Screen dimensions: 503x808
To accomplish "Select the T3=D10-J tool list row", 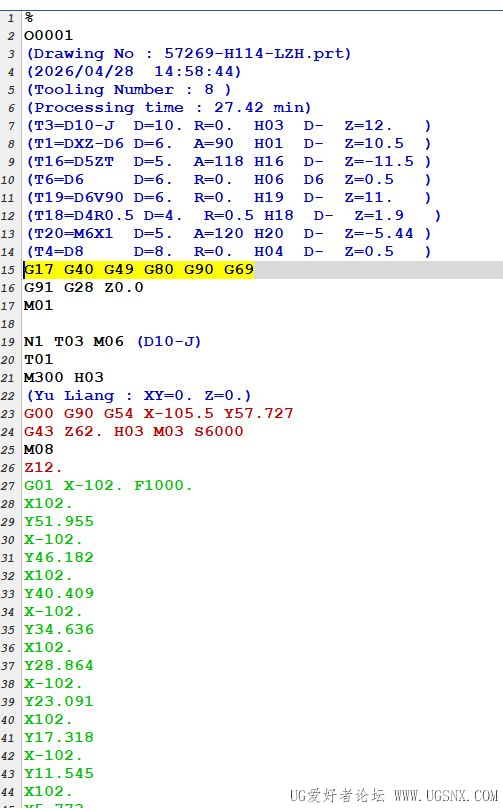I will 228,126.
